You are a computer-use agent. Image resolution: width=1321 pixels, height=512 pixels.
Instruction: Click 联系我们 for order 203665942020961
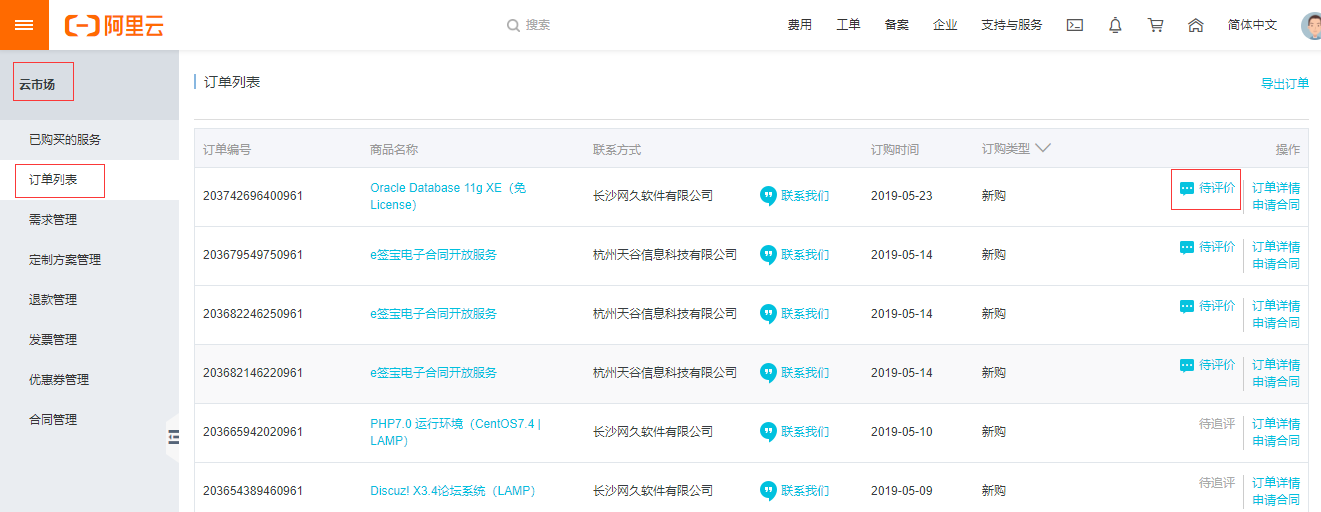pos(805,432)
